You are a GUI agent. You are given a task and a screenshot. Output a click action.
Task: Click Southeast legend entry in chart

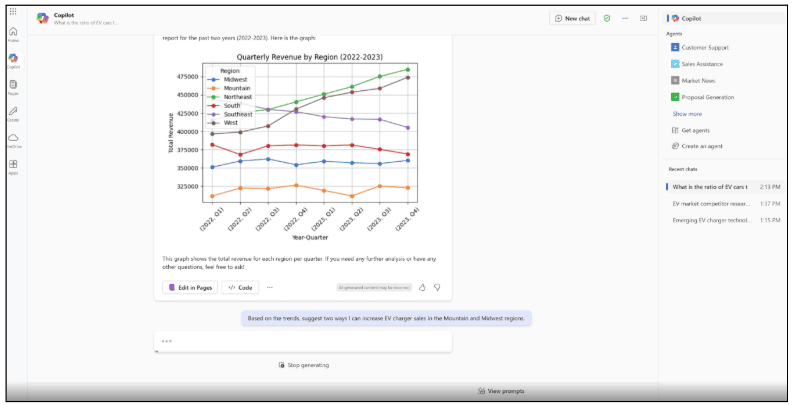point(230,114)
